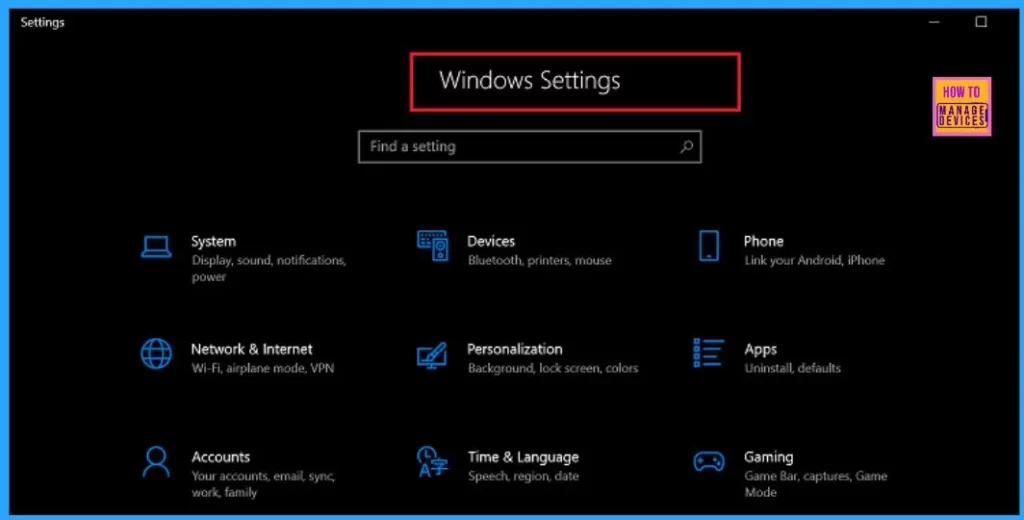Viewport: 1024px width, 520px height.
Task: Select the Accounts person icon
Action: [x=156, y=462]
